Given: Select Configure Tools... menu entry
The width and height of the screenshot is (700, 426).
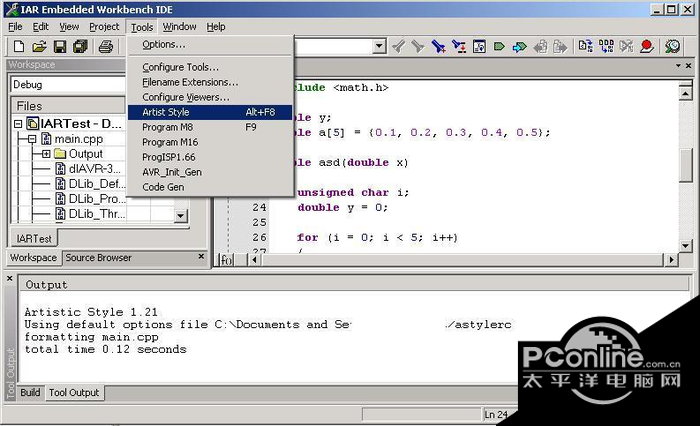Looking at the screenshot, I should pos(210,67).
